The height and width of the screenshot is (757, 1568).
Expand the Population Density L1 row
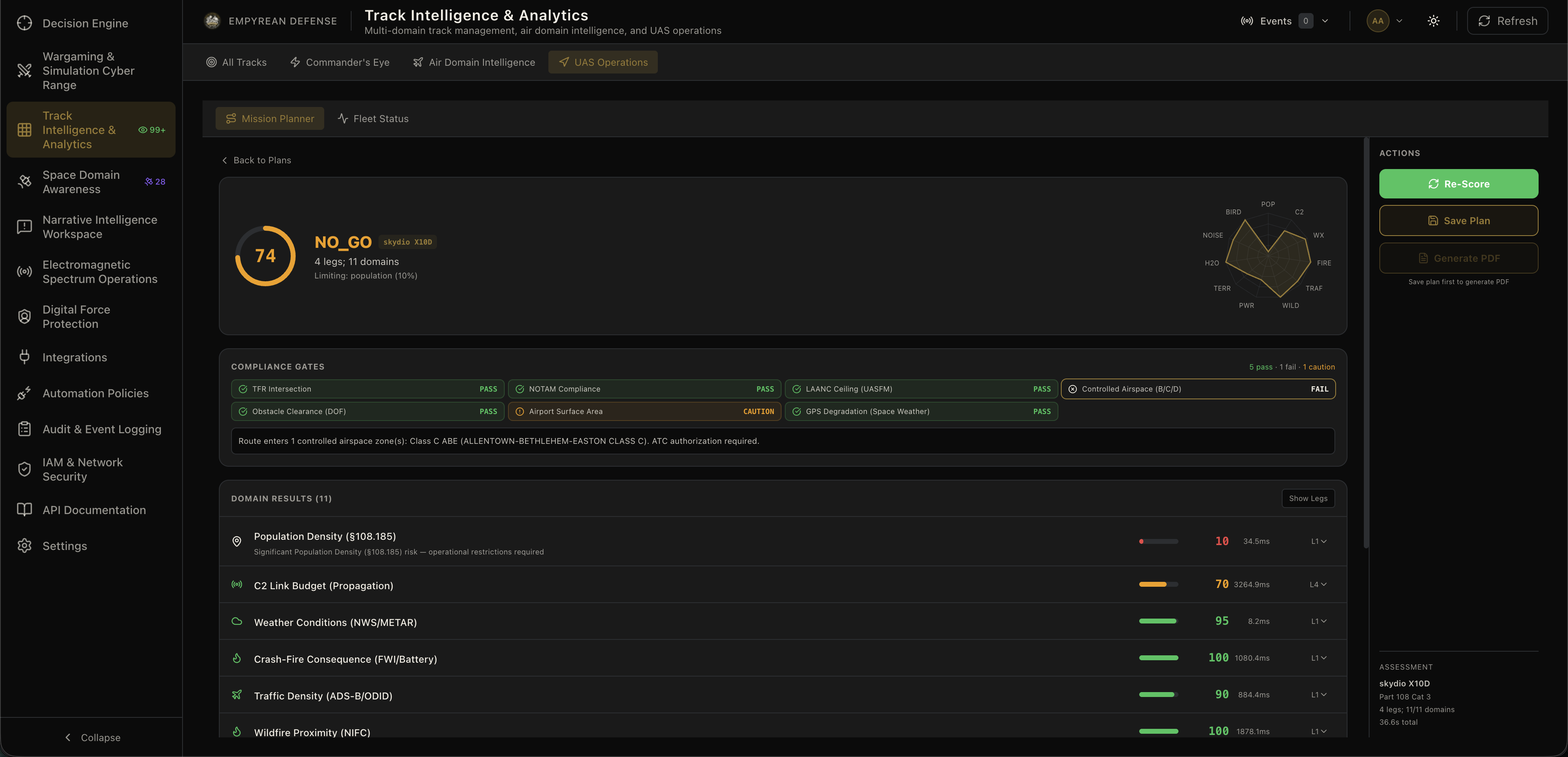(1319, 541)
